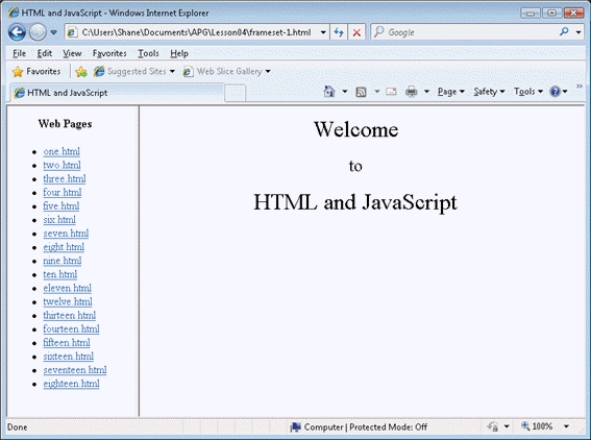This screenshot has height=440, width=591.
Task: Open the recent pages dropdown arrow
Action: (x=54, y=32)
